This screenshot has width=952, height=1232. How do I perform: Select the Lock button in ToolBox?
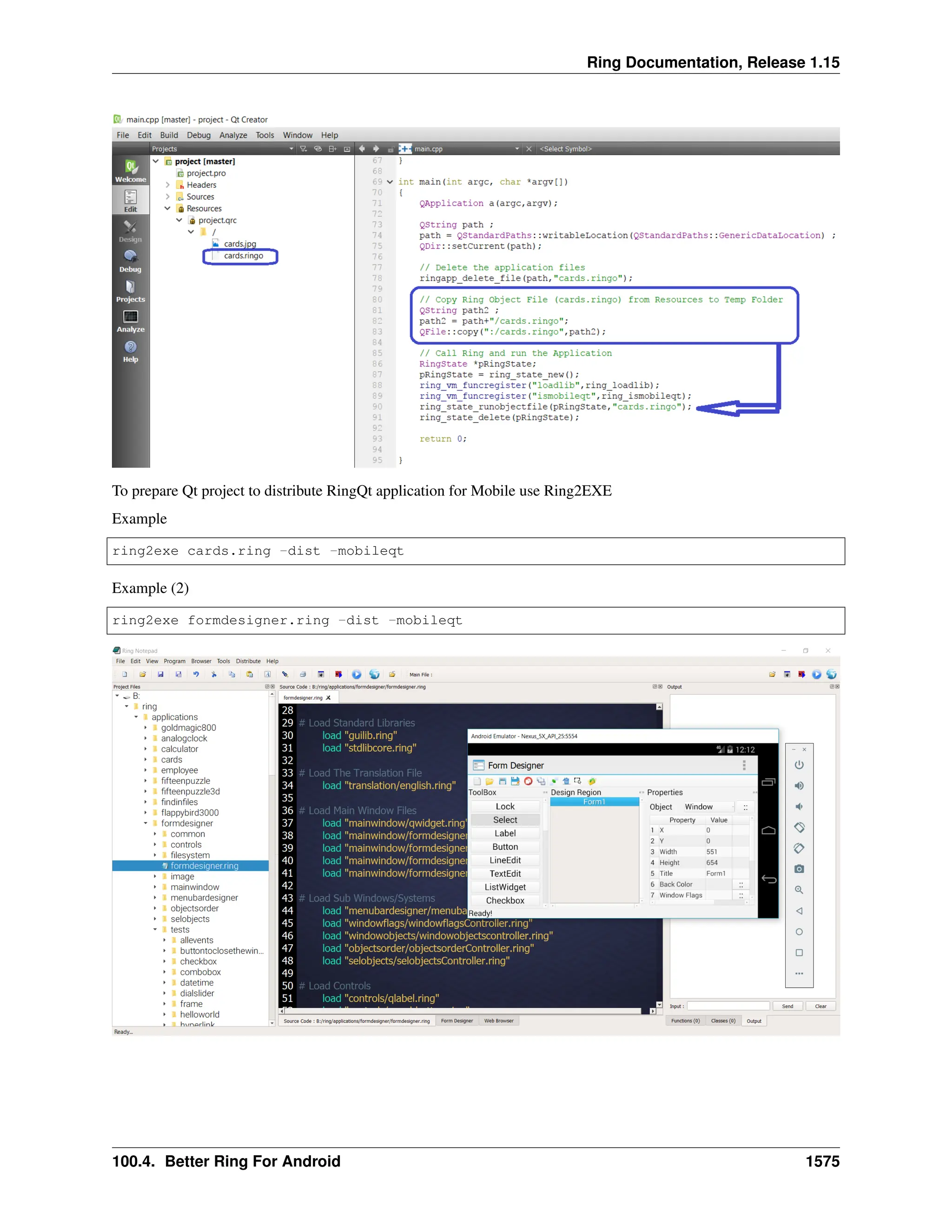pyautogui.click(x=505, y=807)
